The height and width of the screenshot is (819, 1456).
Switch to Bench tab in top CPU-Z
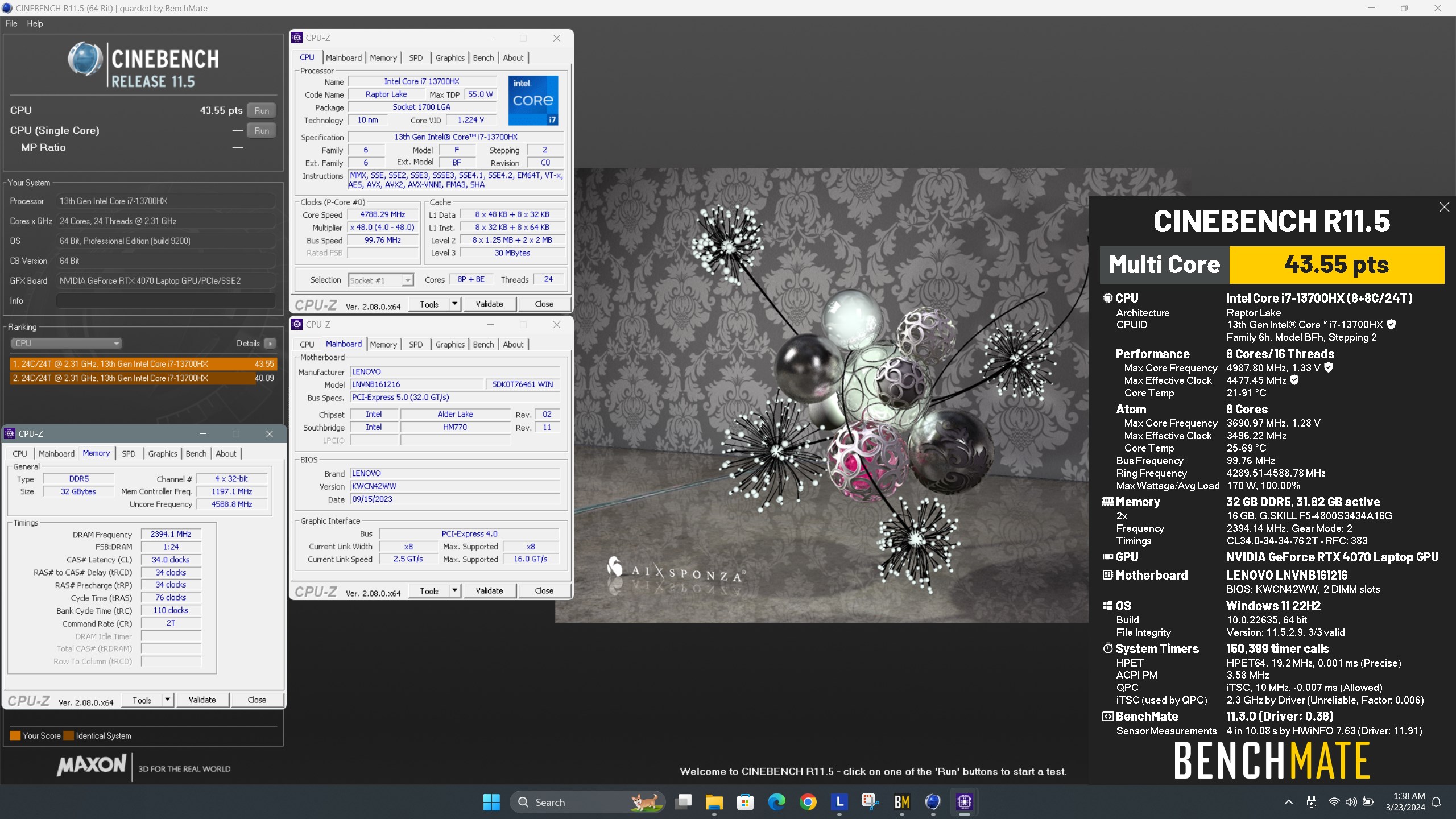483,57
